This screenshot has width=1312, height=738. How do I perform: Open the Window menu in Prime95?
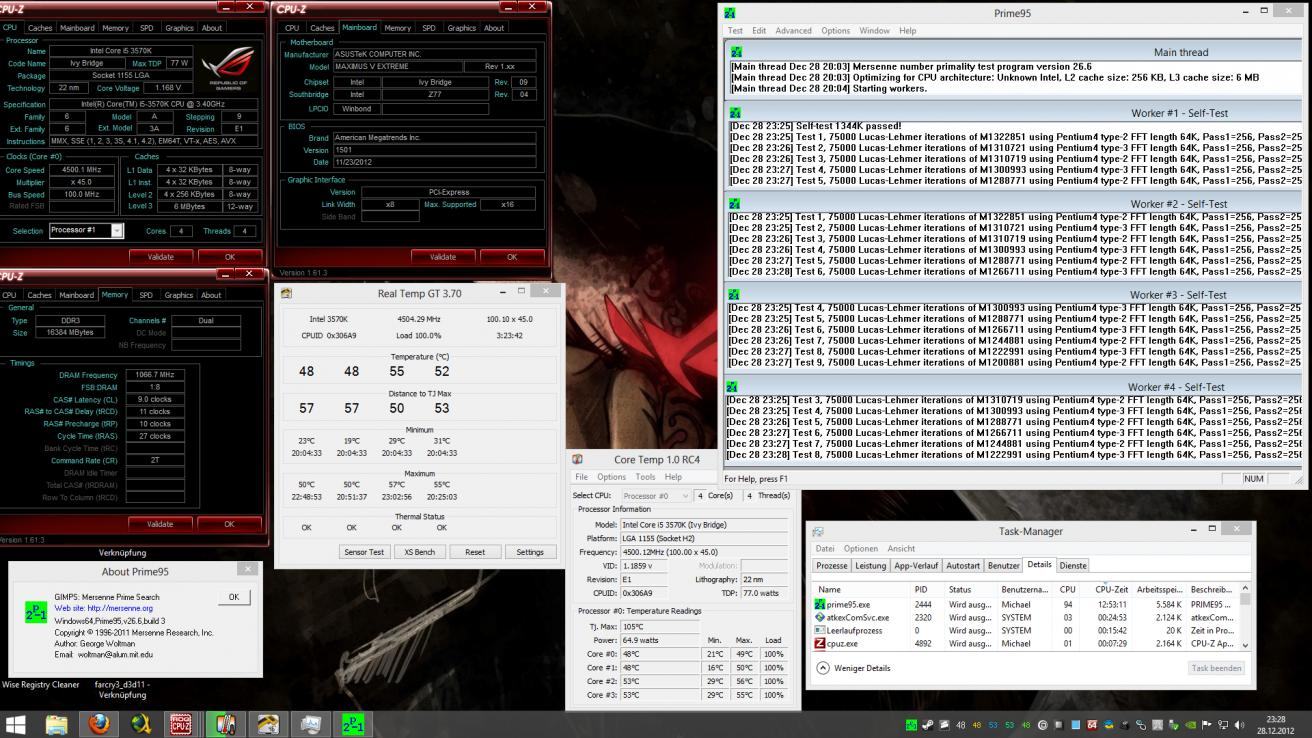coord(874,31)
